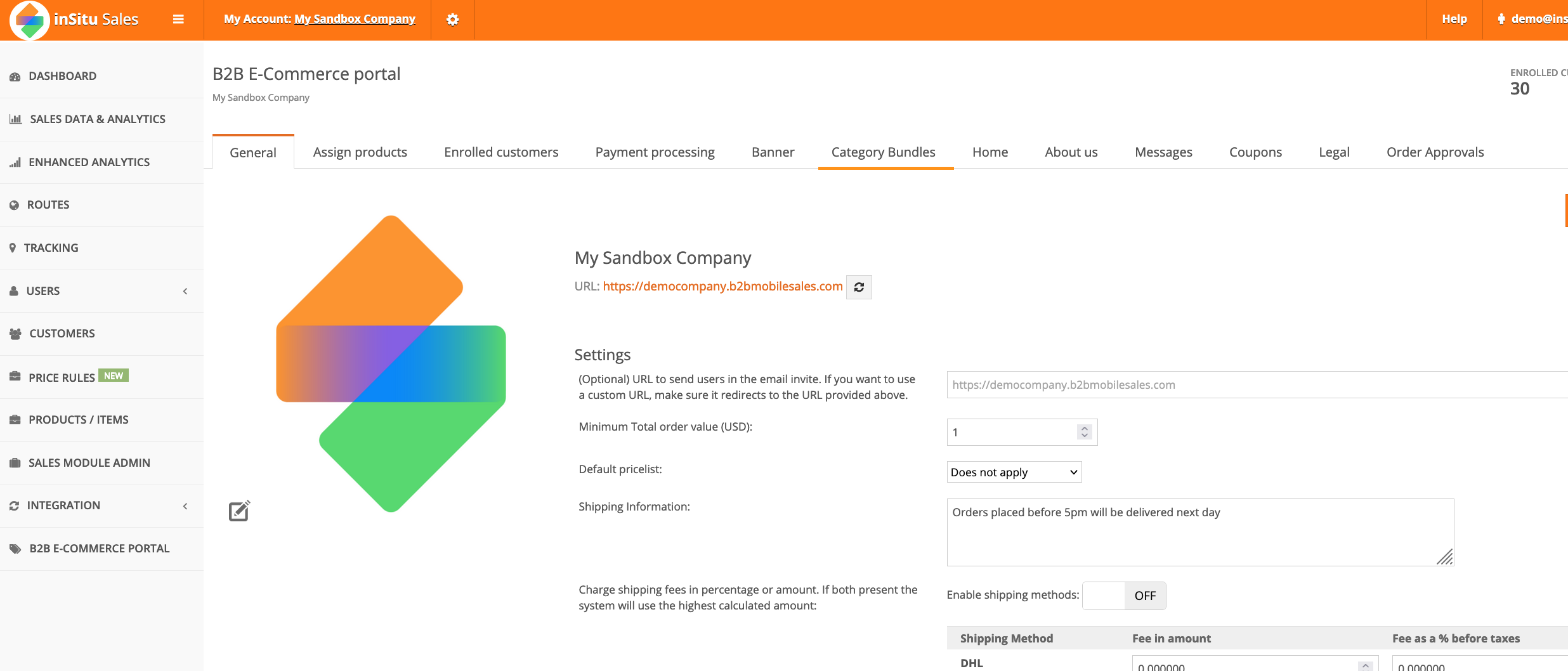Click the Minimum Total order value stepper
Screen dimensions: 1568x671
[1084, 432]
